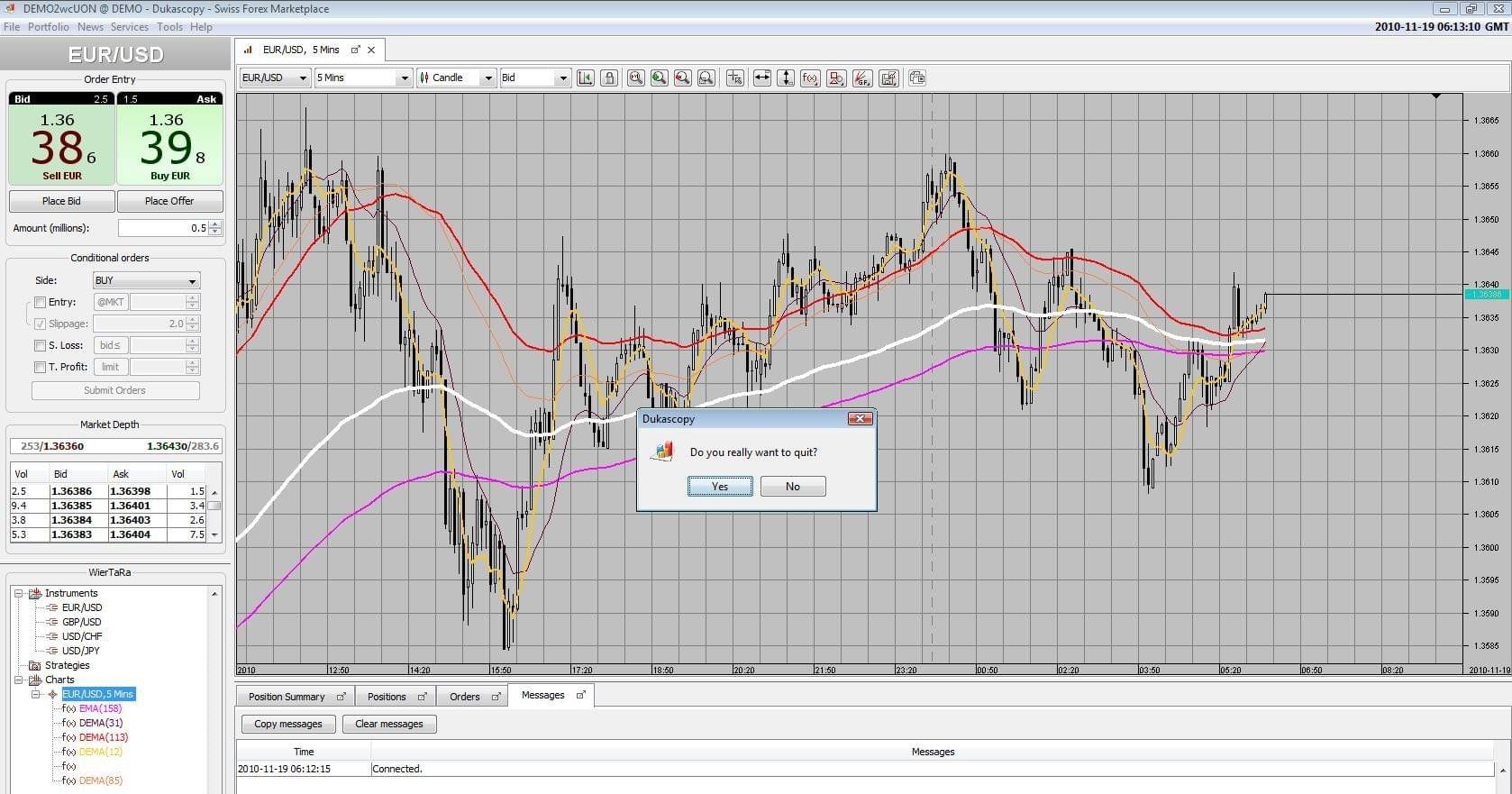Open the Tools menu
Screen dimensions: 1512x794
click(170, 27)
